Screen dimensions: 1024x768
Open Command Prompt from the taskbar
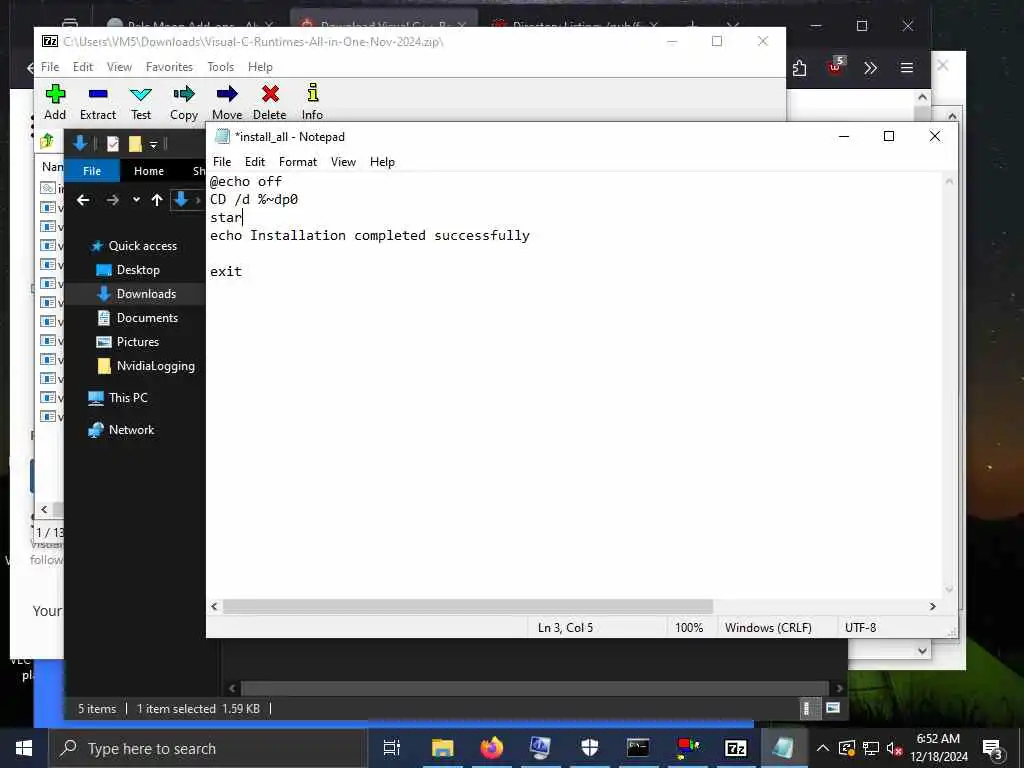tap(637, 748)
